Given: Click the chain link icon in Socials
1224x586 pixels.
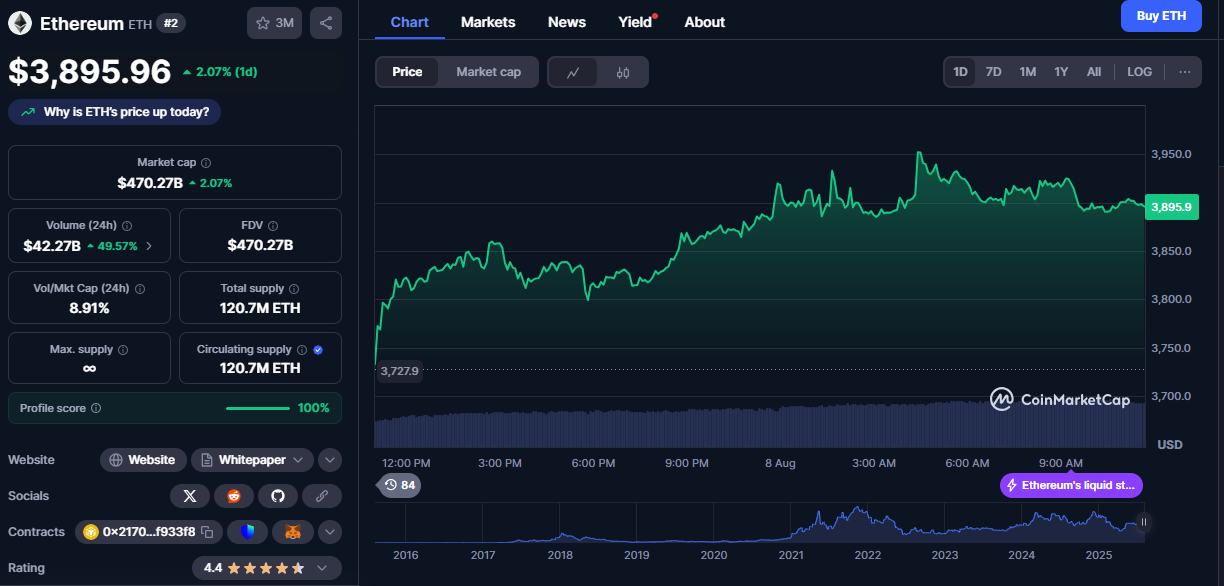Looking at the screenshot, I should (322, 496).
